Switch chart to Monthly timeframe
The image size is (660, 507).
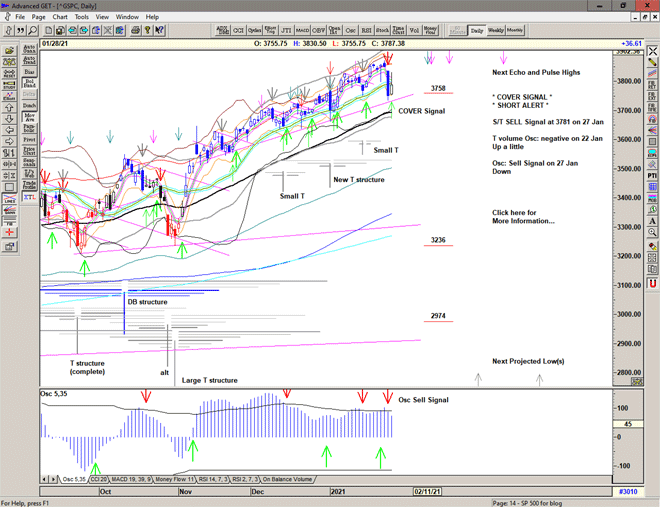click(515, 30)
